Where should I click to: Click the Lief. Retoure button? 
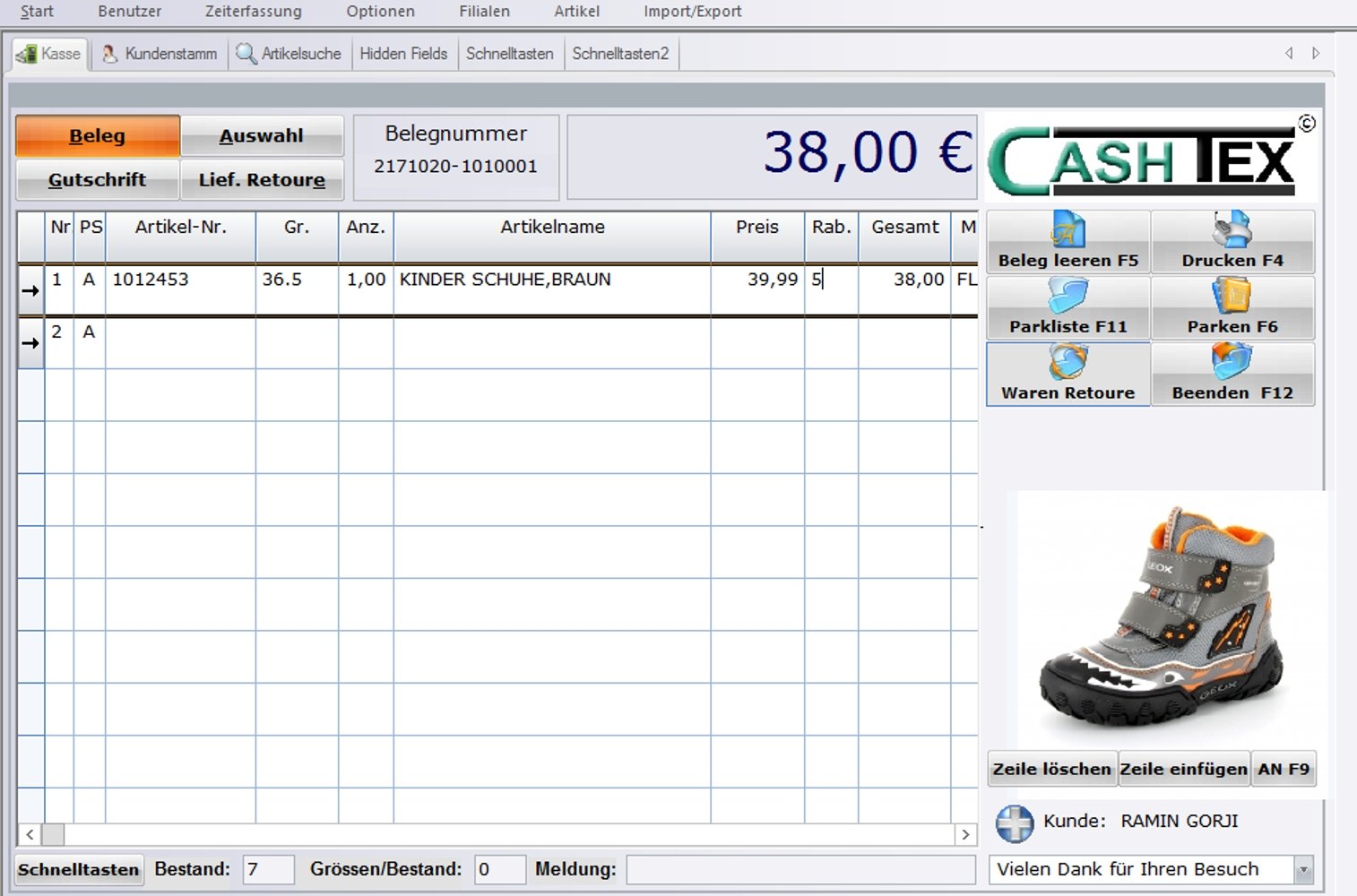[262, 179]
